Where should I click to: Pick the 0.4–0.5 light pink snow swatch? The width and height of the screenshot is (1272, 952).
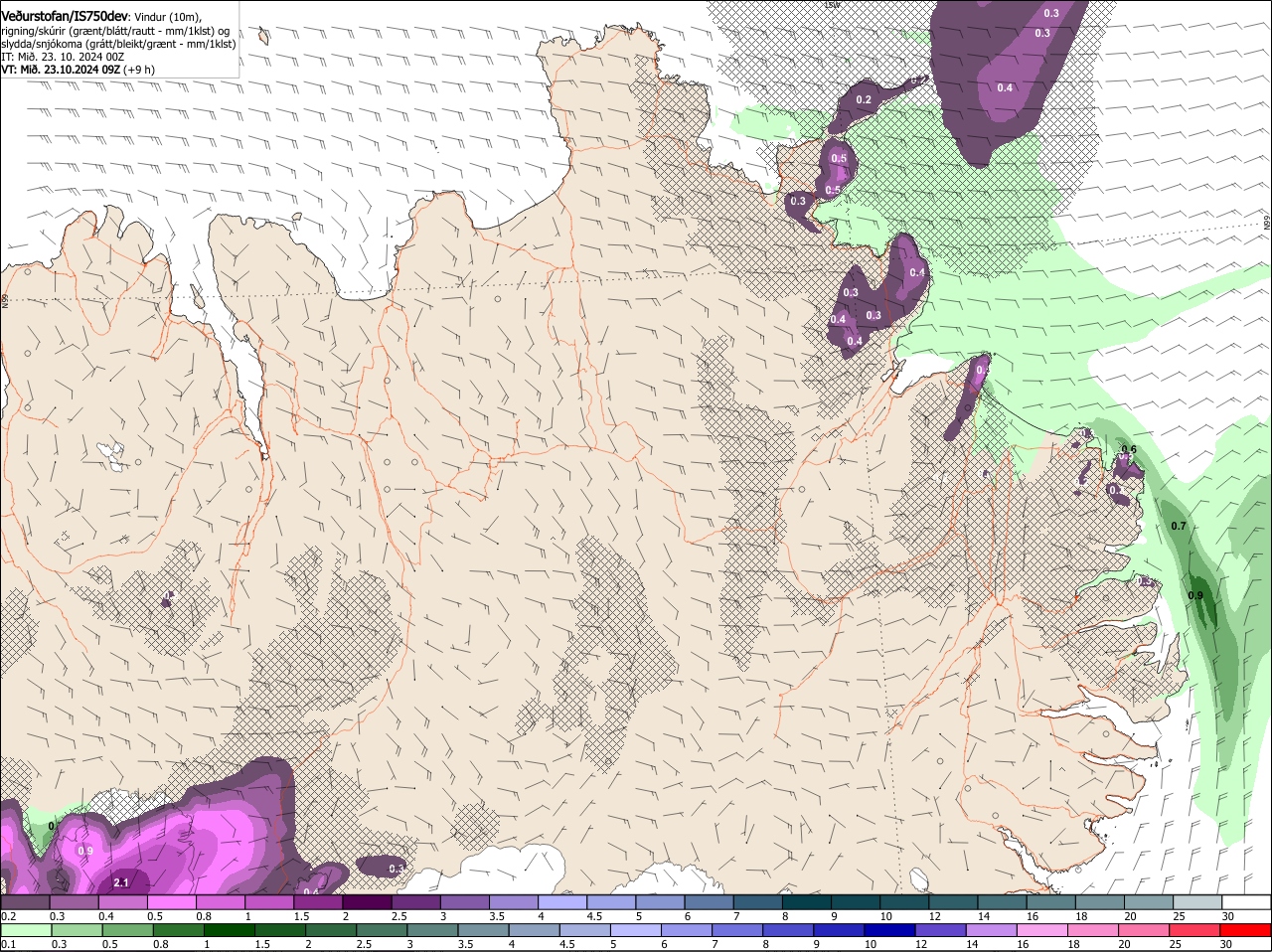123,901
